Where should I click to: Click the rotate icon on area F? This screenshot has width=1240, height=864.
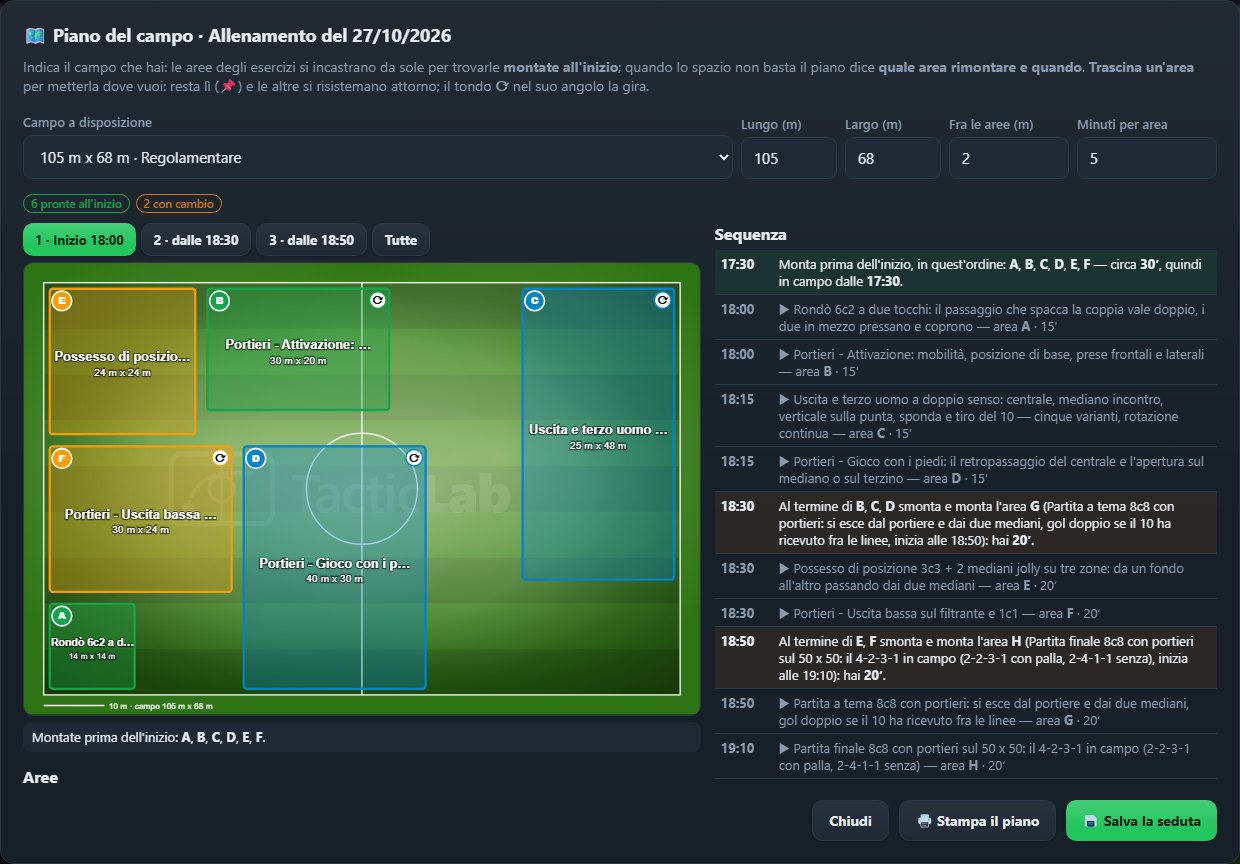tap(220, 458)
